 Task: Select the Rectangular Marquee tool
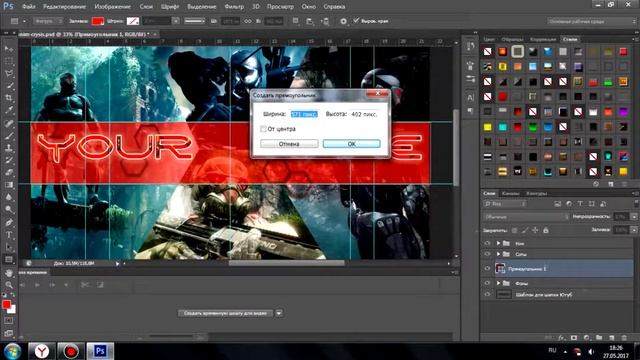(x=9, y=61)
